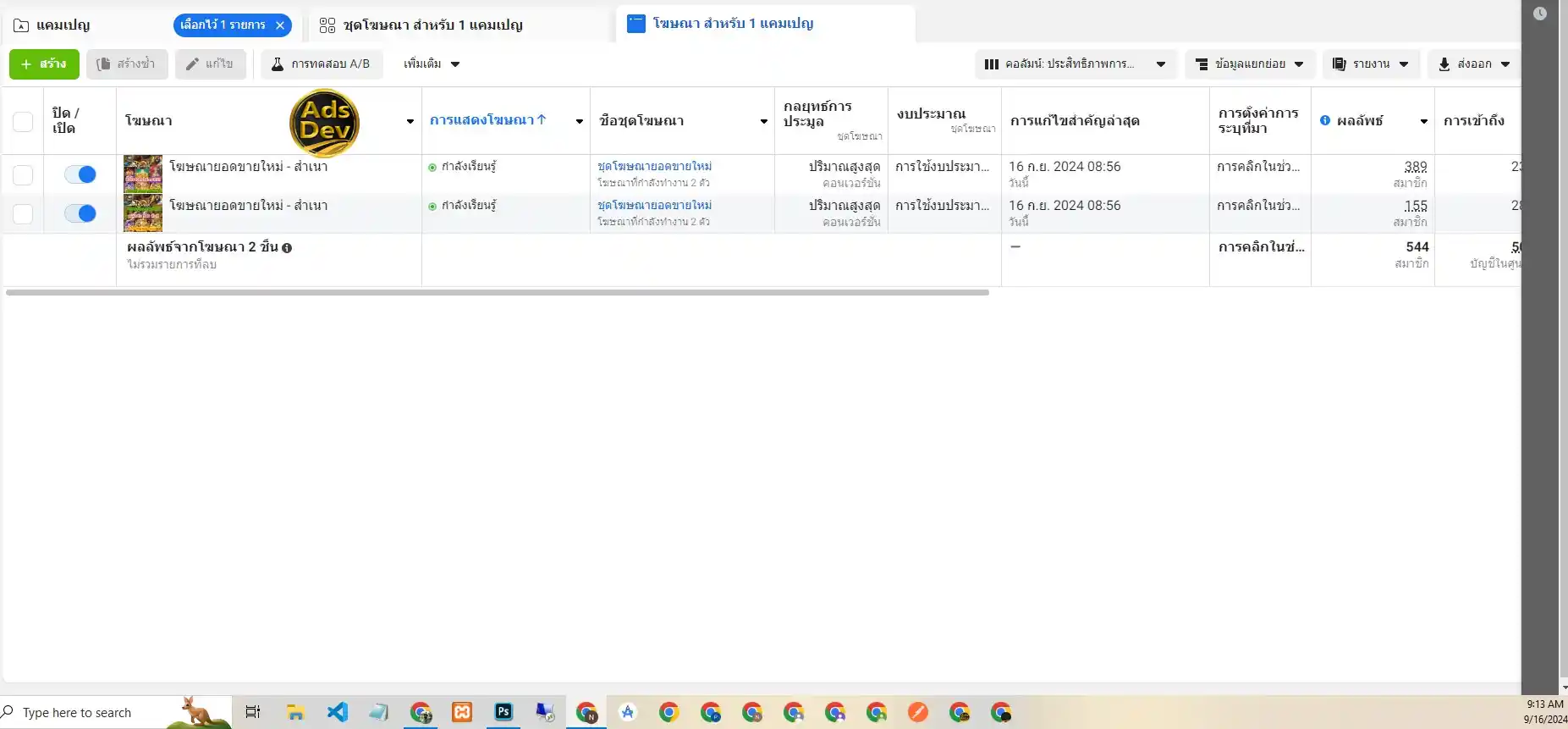This screenshot has width=1568, height=729.
Task: Click the 544 total results value
Action: pos(1417,247)
